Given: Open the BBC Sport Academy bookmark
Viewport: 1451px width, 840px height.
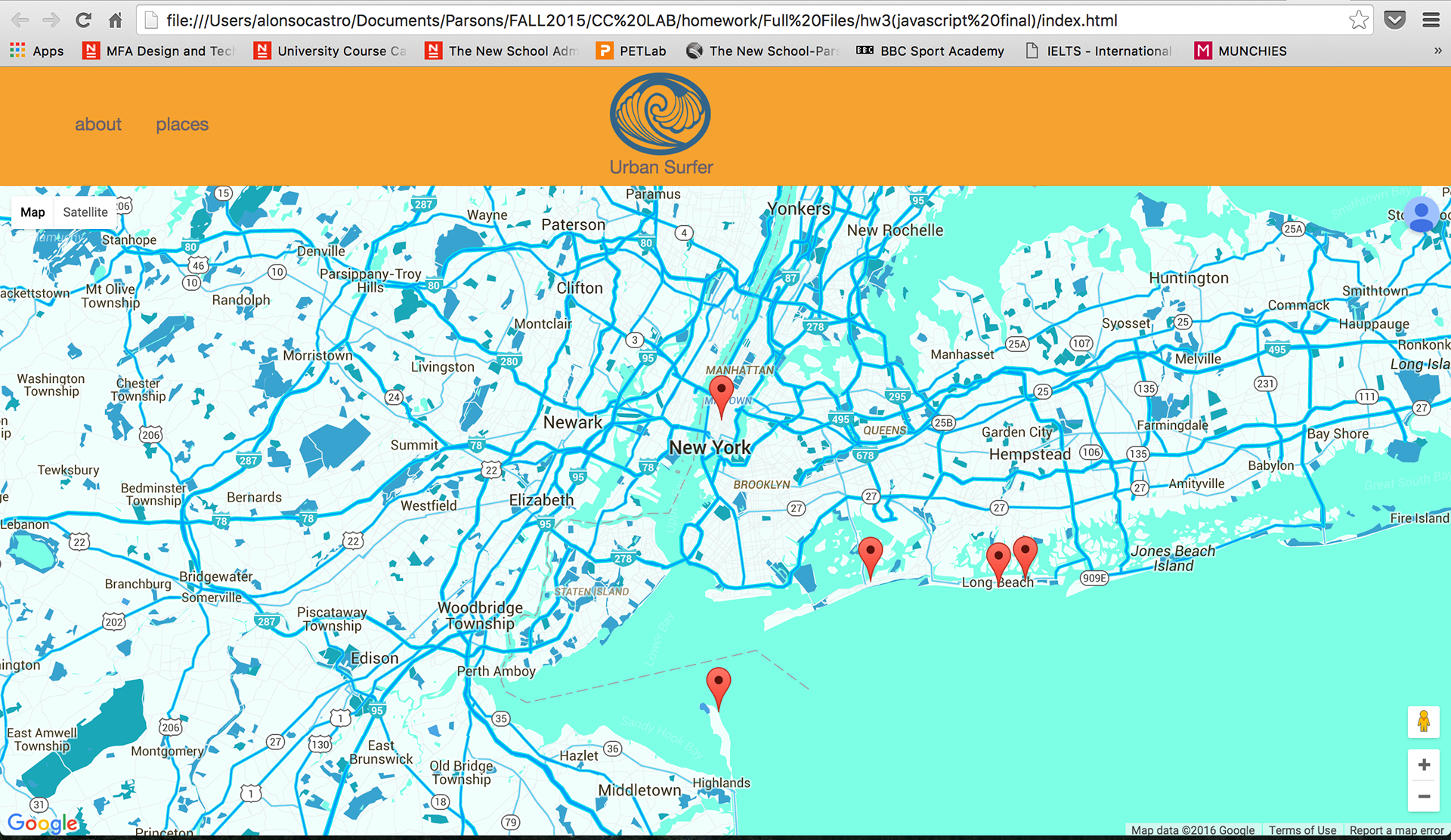Looking at the screenshot, I should [930, 51].
